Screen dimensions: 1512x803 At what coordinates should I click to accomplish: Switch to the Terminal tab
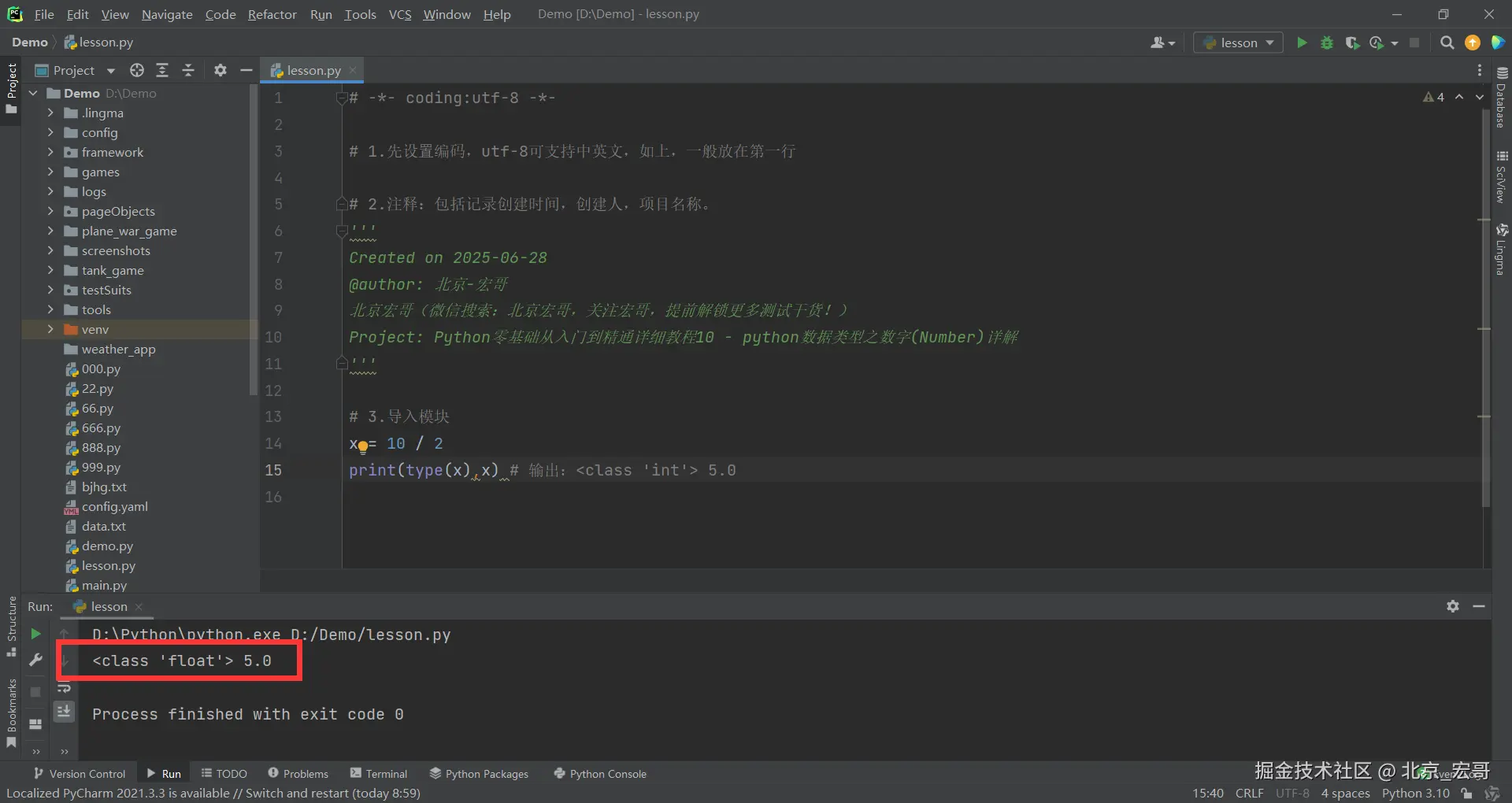[379, 774]
